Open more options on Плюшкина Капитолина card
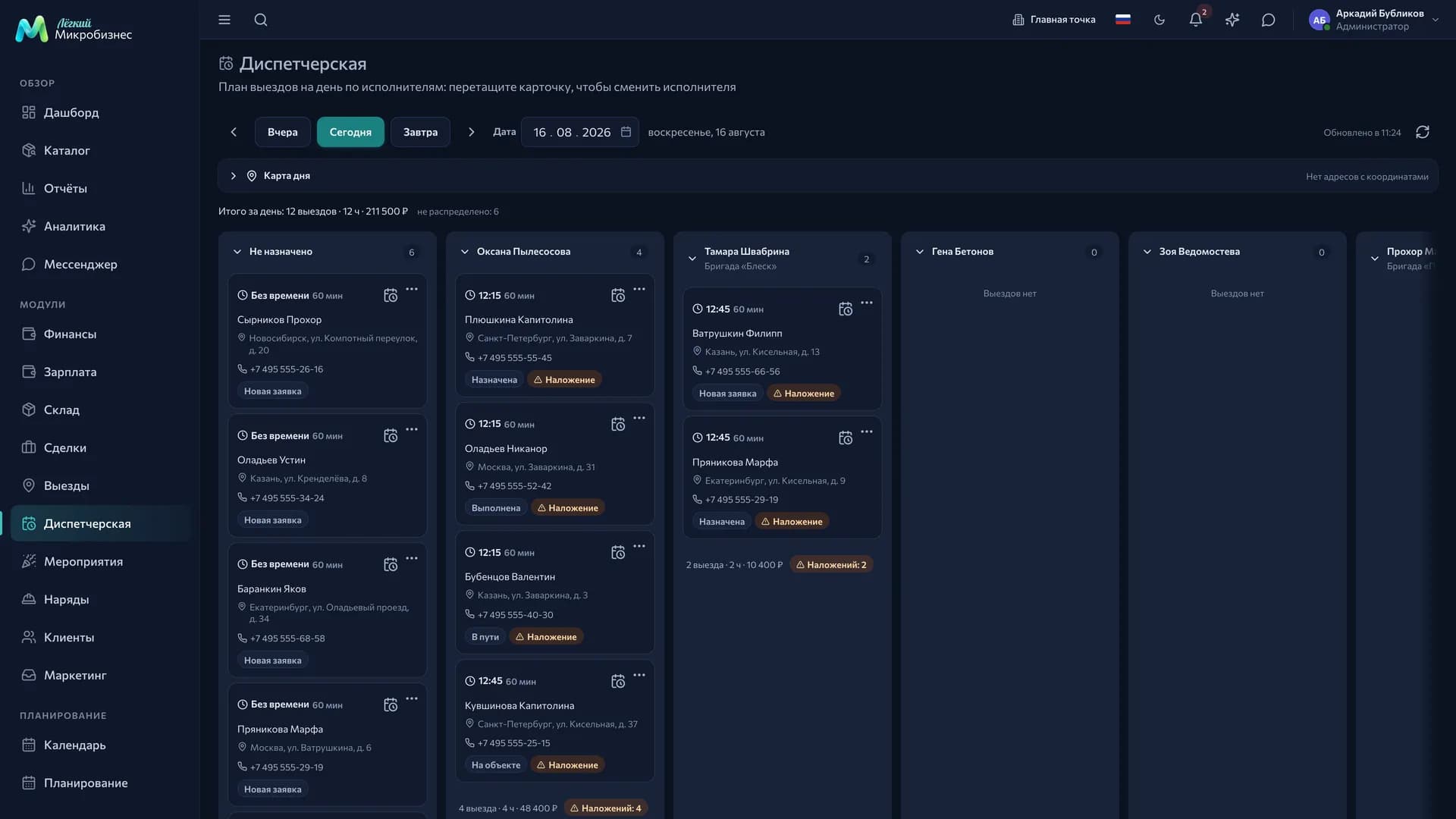 (x=639, y=289)
